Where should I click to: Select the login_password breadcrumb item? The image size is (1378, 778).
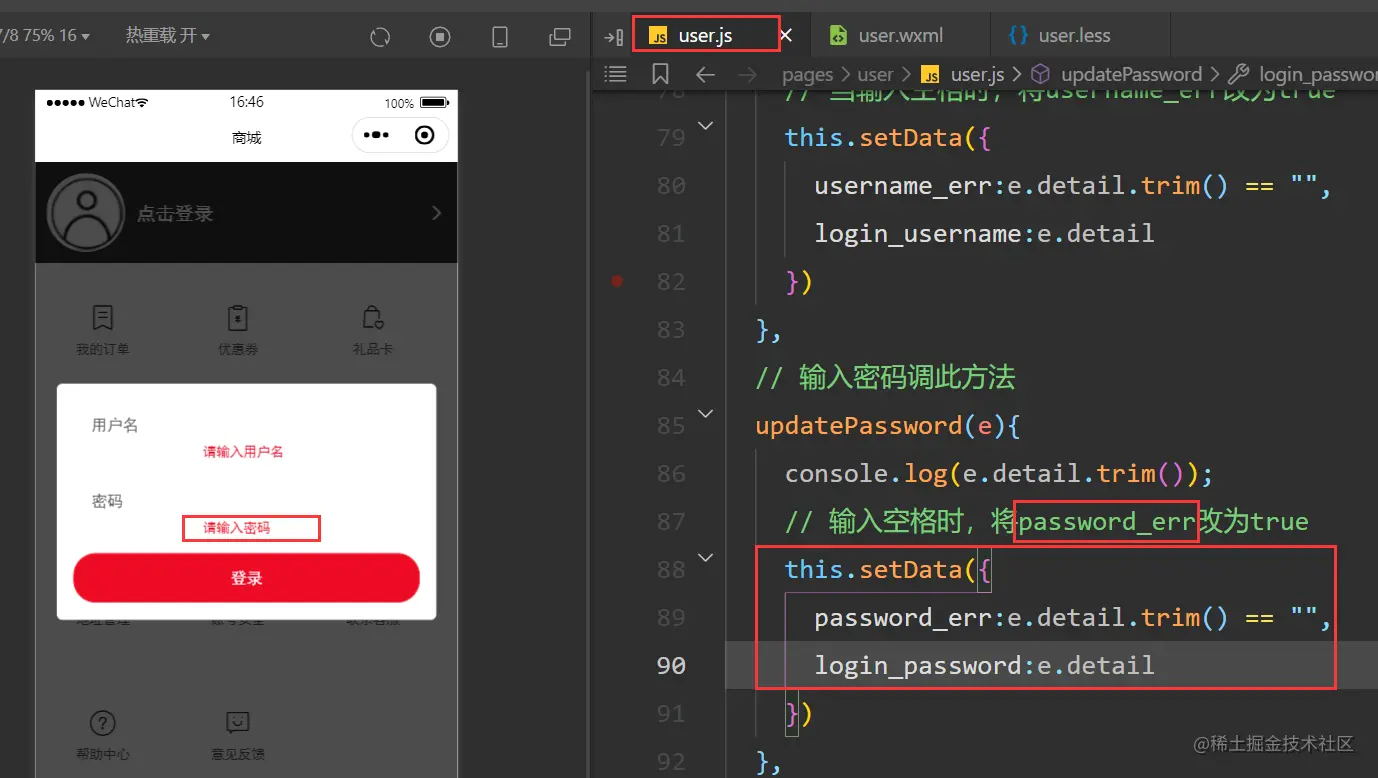coord(1303,75)
